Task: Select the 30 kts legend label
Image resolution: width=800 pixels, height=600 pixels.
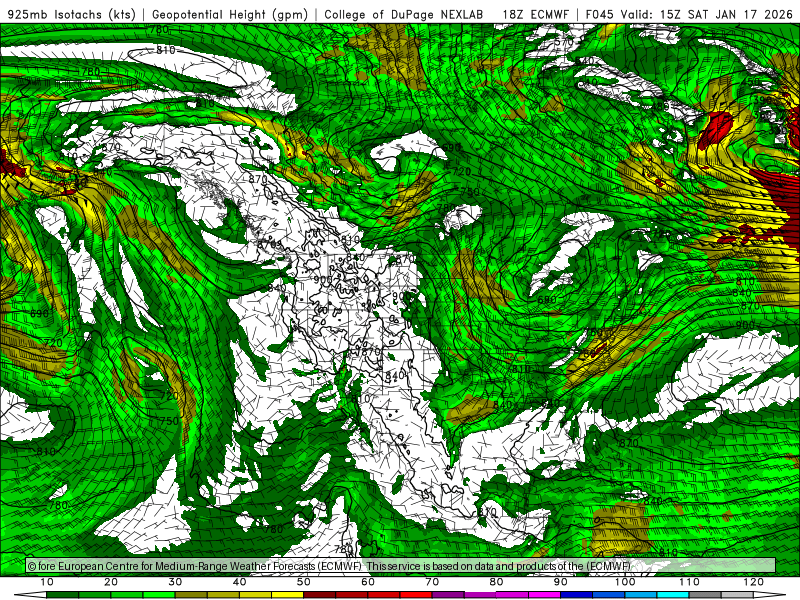Action: pyautogui.click(x=175, y=582)
